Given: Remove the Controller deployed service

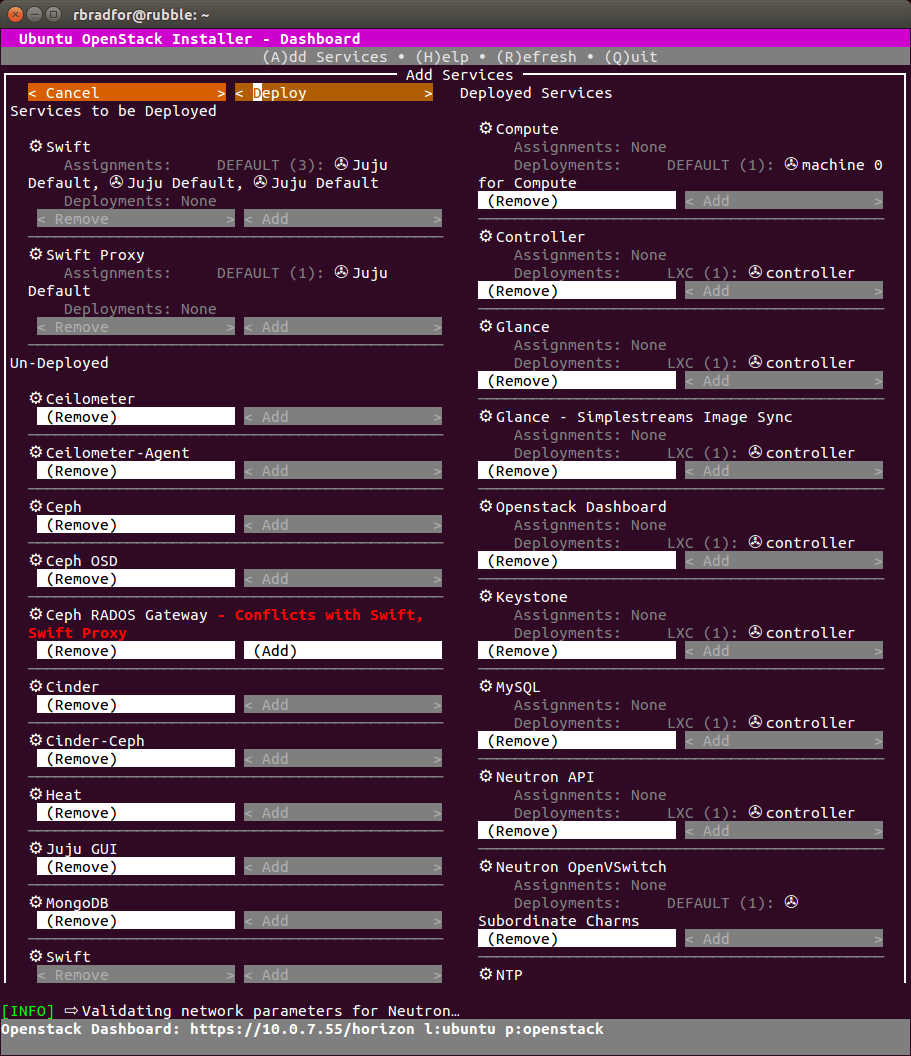Looking at the screenshot, I should pyautogui.click(x=576, y=291).
